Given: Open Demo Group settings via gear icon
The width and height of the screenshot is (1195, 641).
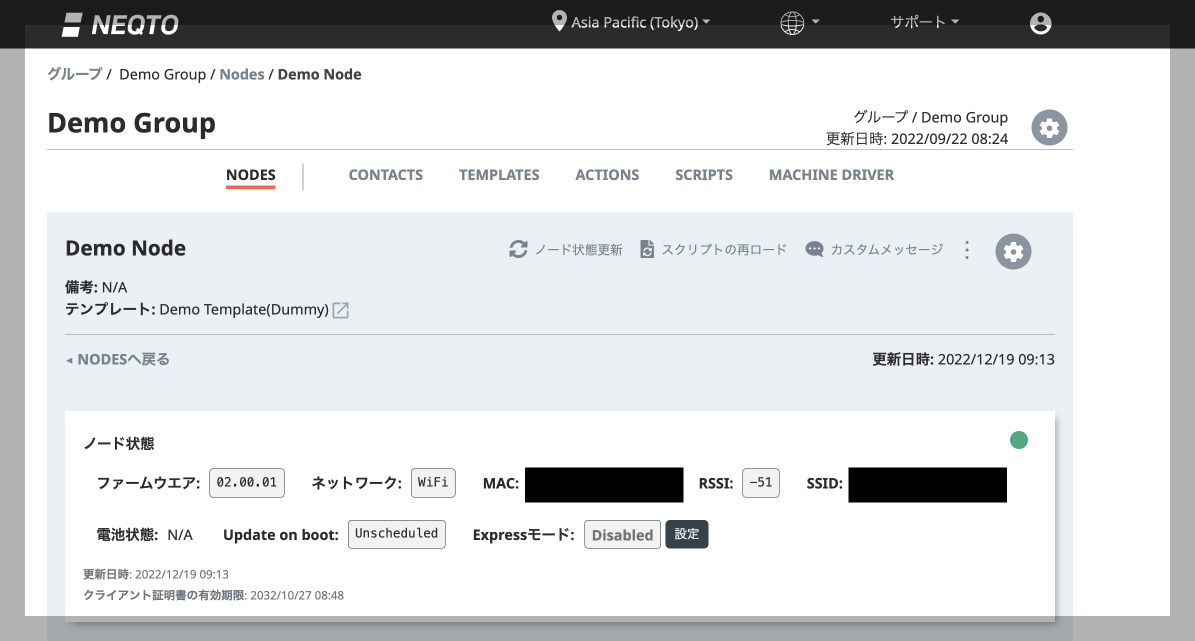Looking at the screenshot, I should tap(1048, 127).
